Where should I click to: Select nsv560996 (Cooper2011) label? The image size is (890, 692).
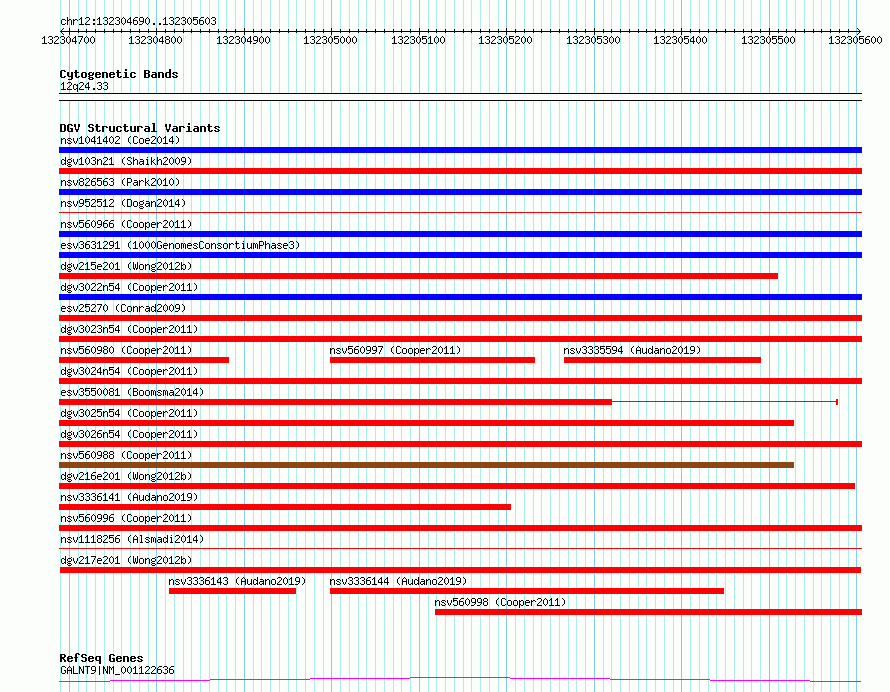pyautogui.click(x=126, y=518)
